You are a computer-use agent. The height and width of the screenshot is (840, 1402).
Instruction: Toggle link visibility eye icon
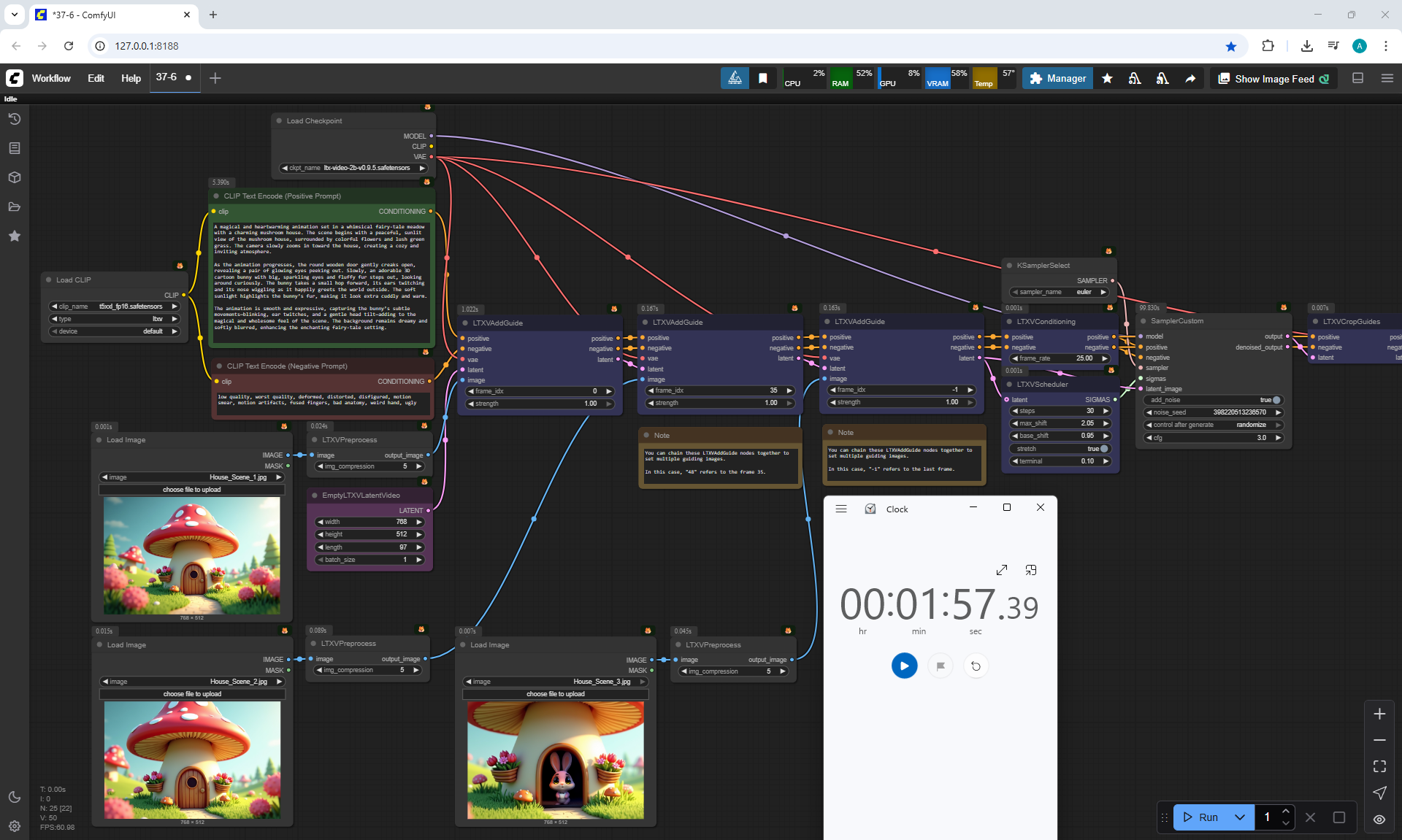1379,819
